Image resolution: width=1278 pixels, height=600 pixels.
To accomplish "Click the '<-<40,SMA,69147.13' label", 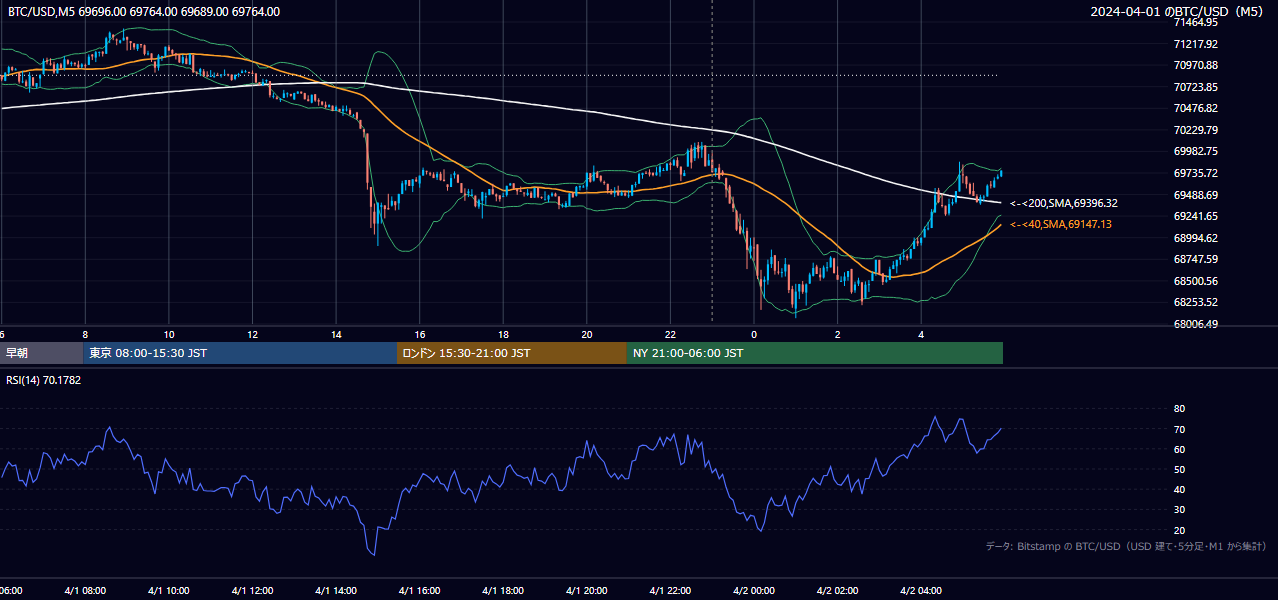I will tap(1060, 224).
